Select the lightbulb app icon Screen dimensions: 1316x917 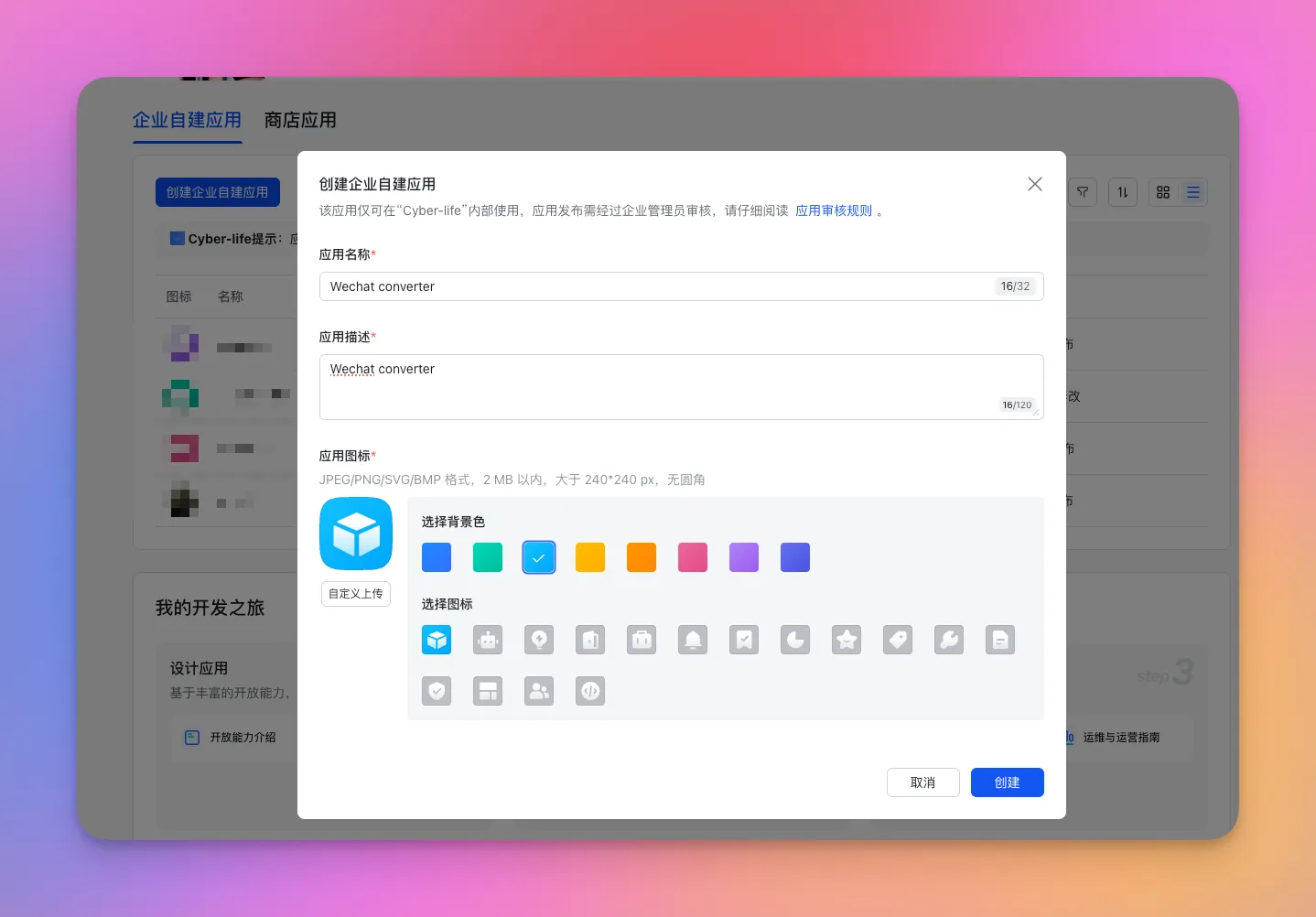539,640
